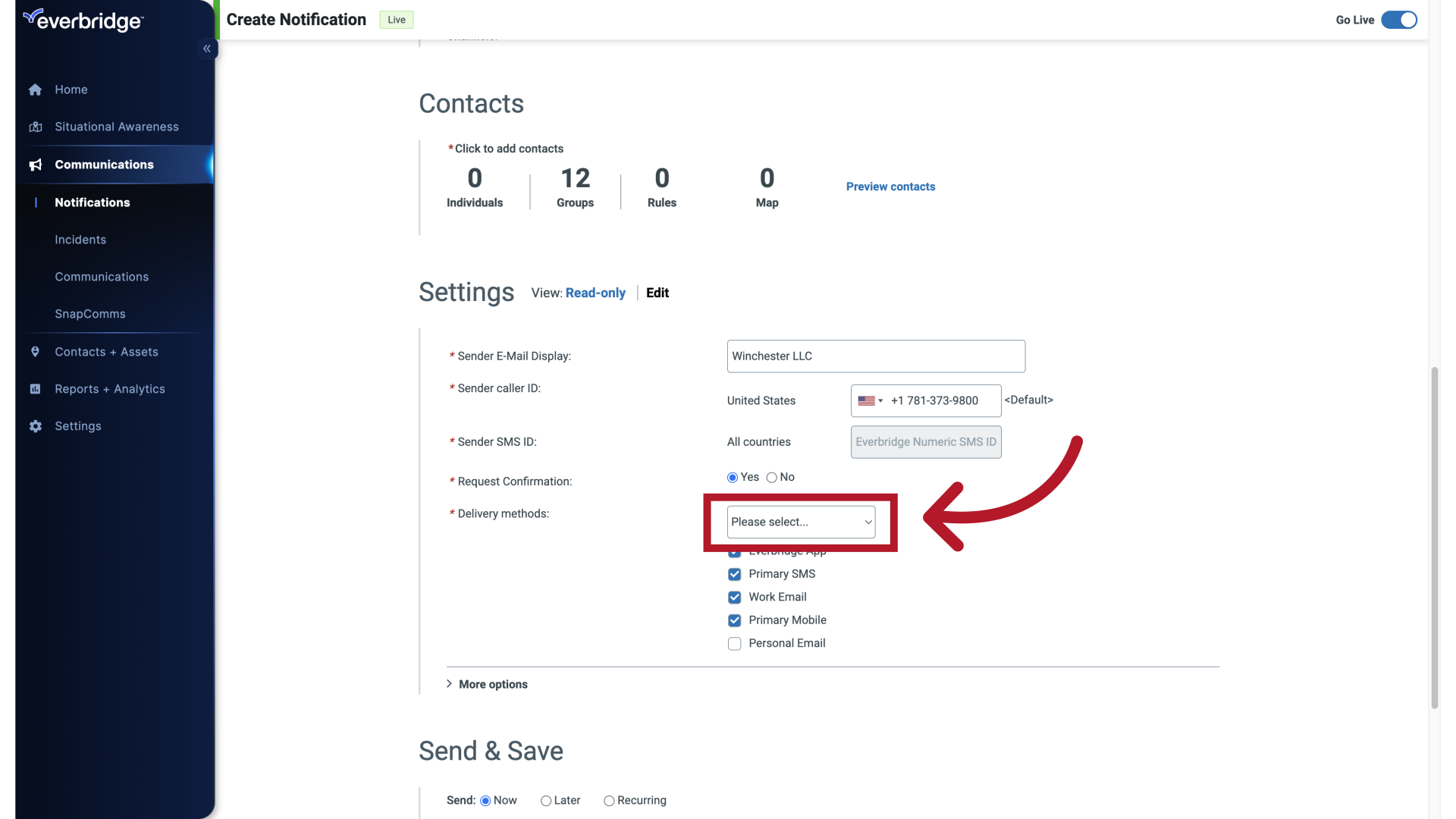This screenshot has height=819, width=1456.
Task: Uncheck the Primary SMS checkbox
Action: click(734, 574)
